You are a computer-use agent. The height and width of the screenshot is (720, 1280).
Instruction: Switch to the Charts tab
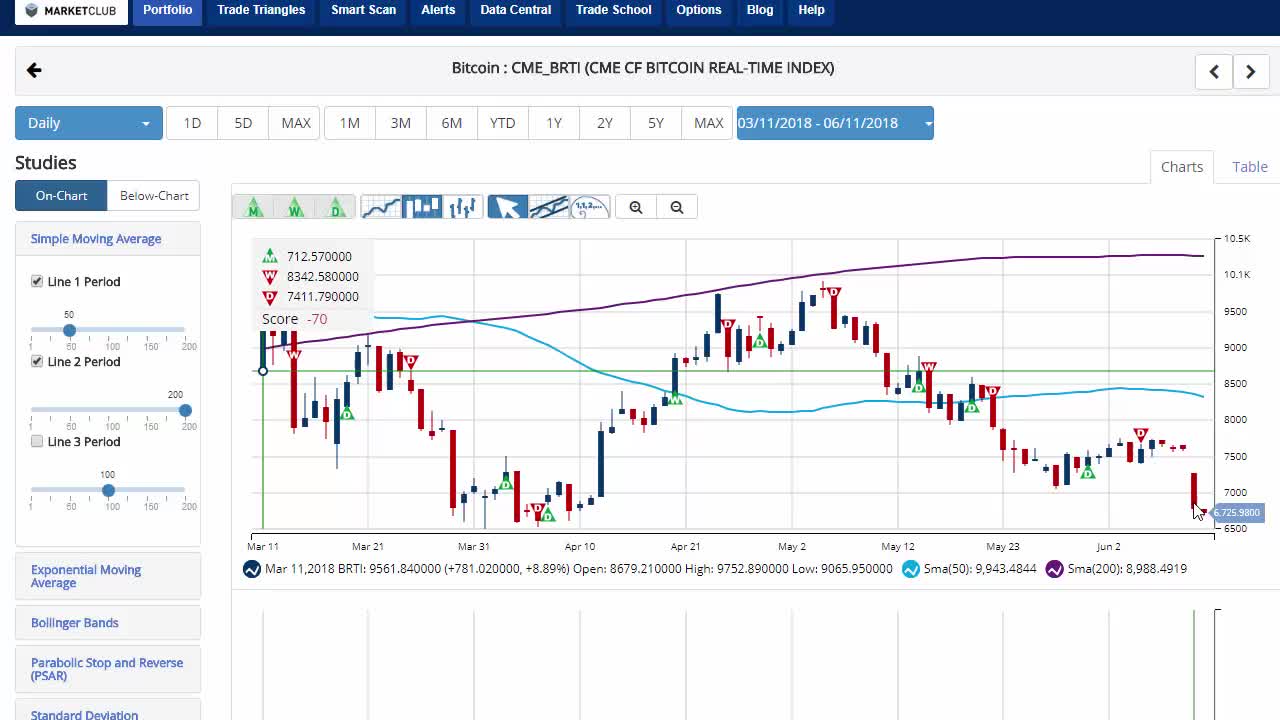(1182, 167)
